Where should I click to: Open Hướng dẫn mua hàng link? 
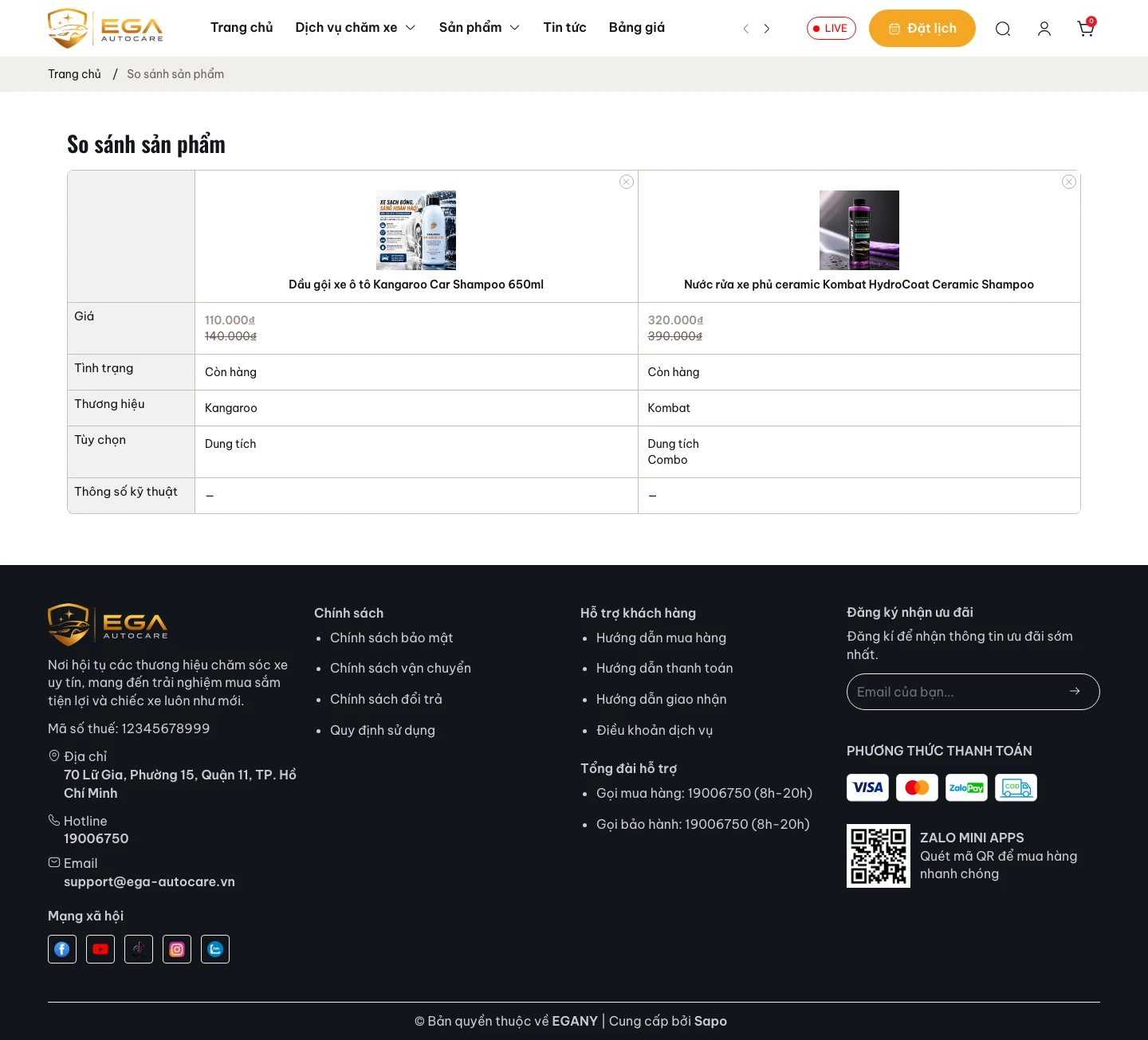tap(661, 638)
